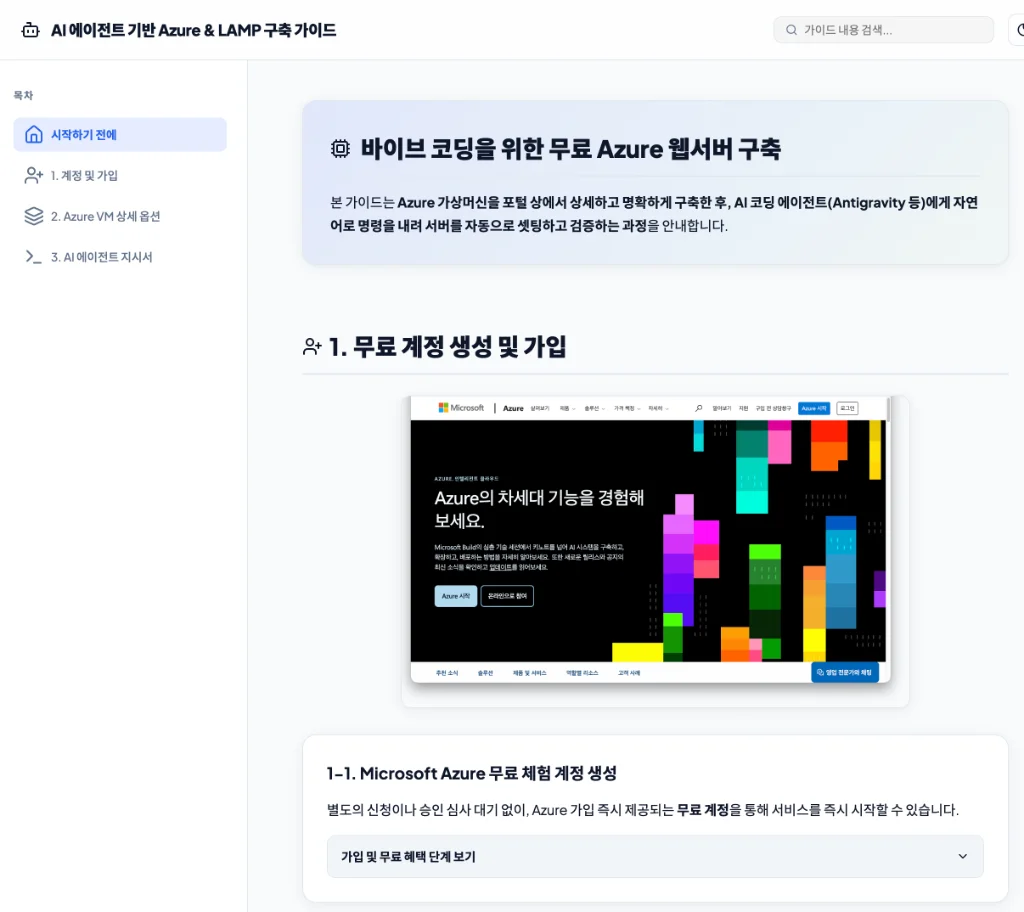Select 시작하기 전에 in the sidebar
The width and height of the screenshot is (1024, 912).
click(x=120, y=135)
